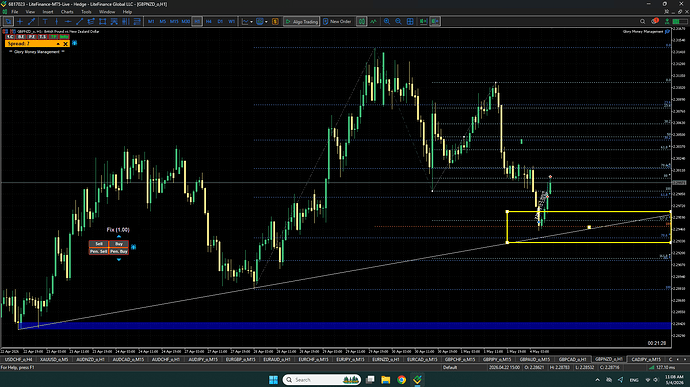
Task: Open File Explorer from taskbar
Action: click(386, 380)
